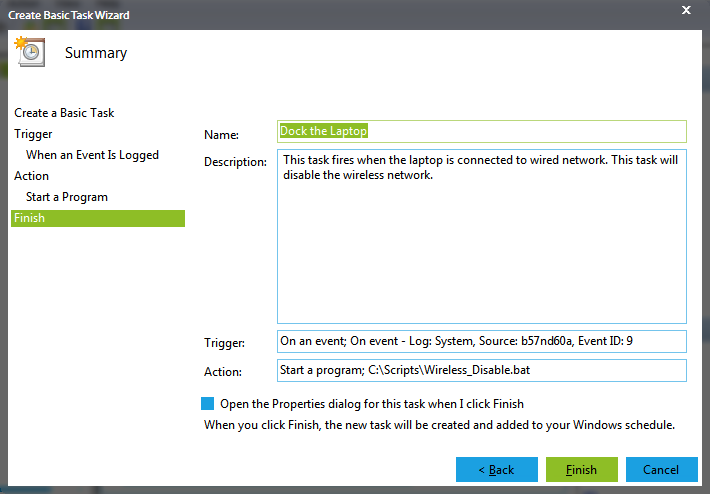This screenshot has height=494, width=710.
Task: Jump to the Start a Program step
Action: point(66,197)
